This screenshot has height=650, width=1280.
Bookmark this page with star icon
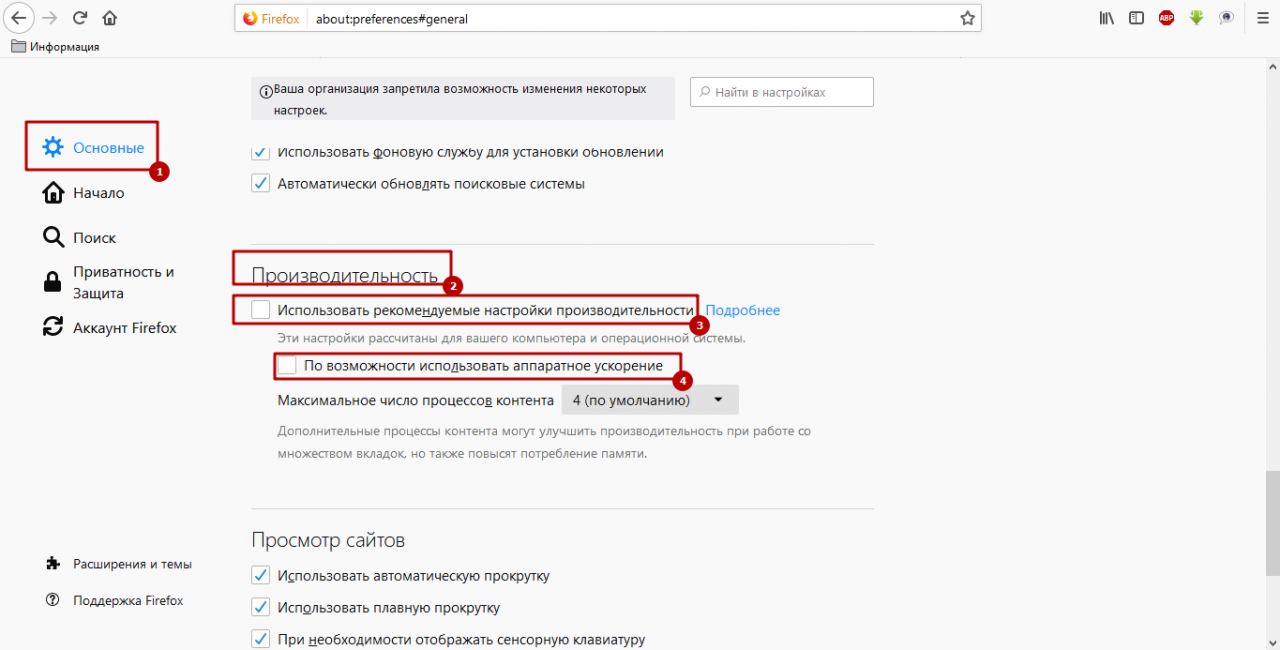967,18
